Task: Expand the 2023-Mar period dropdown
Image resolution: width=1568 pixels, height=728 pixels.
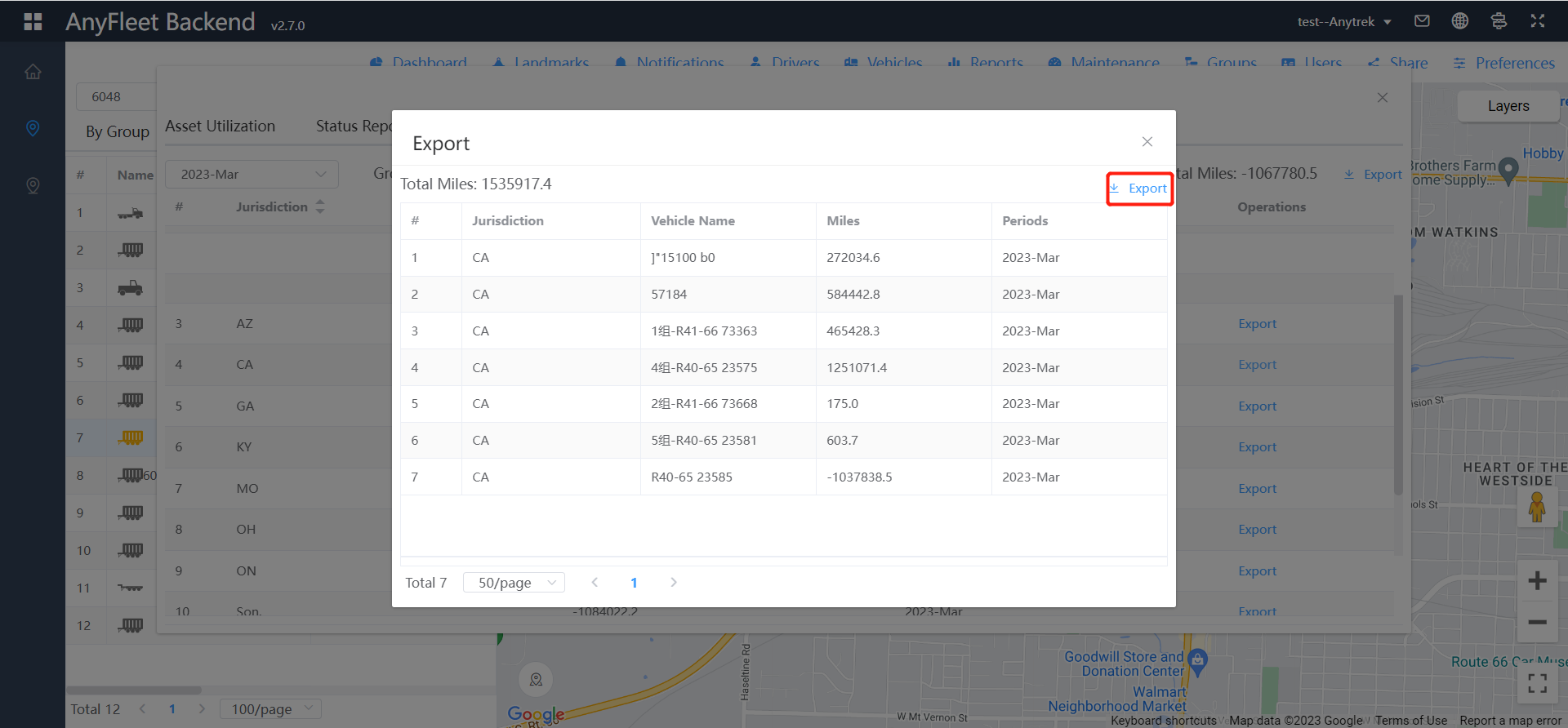Action: (x=252, y=174)
